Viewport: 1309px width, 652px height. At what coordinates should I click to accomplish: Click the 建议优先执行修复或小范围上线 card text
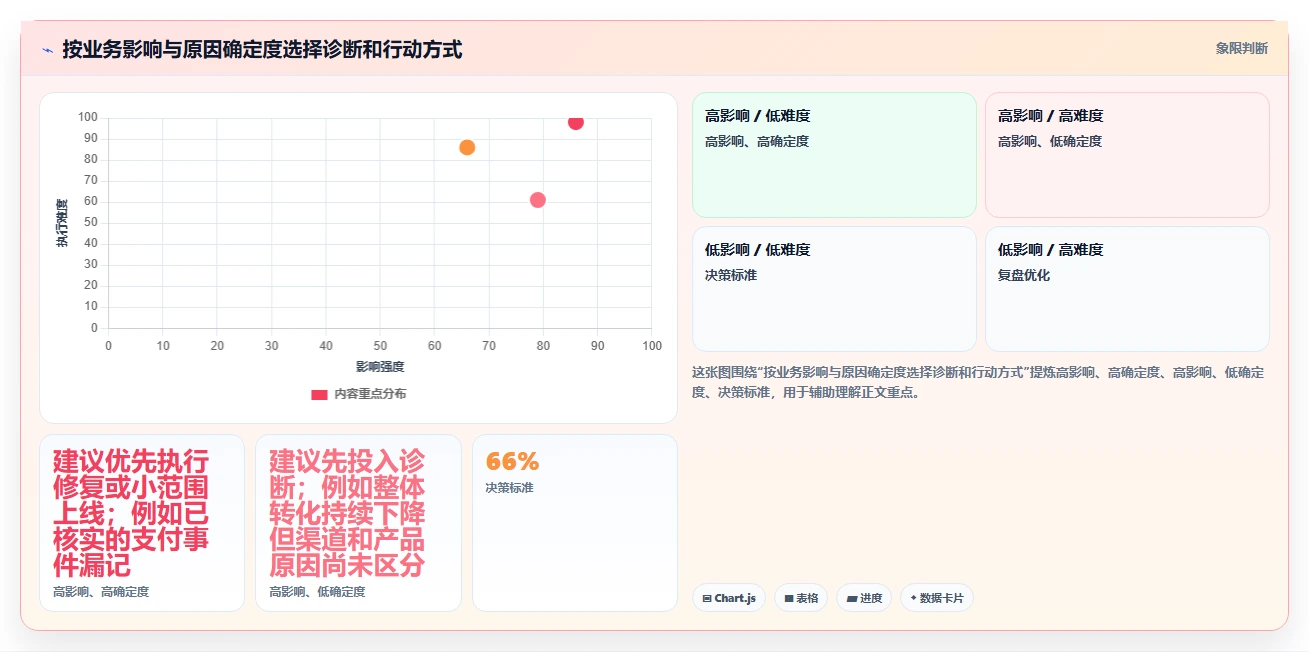[131, 513]
